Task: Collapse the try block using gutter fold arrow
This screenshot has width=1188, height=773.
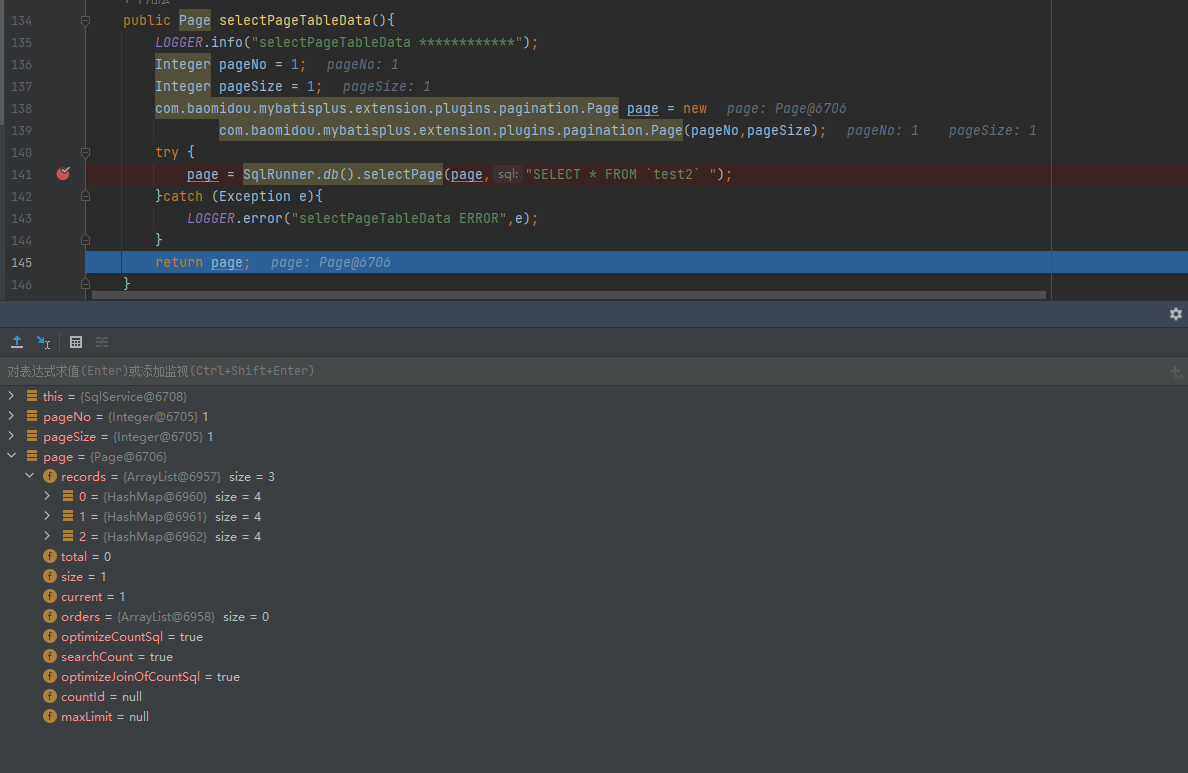Action: (x=86, y=151)
